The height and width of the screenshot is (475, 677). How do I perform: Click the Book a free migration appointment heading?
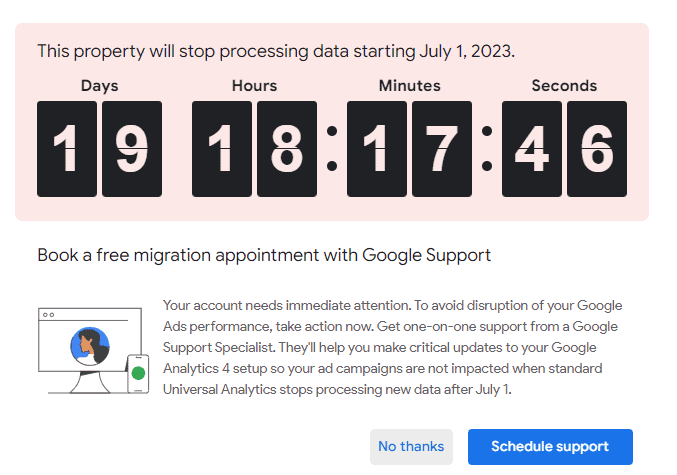(264, 255)
